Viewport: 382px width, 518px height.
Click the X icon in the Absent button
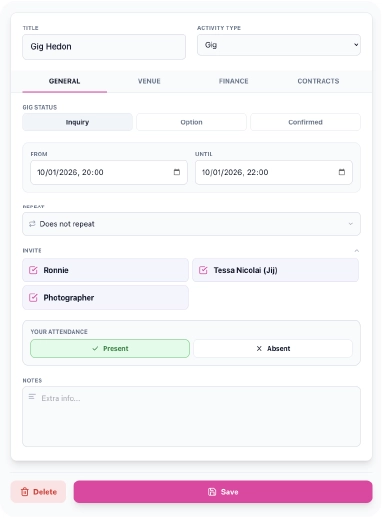[259, 348]
